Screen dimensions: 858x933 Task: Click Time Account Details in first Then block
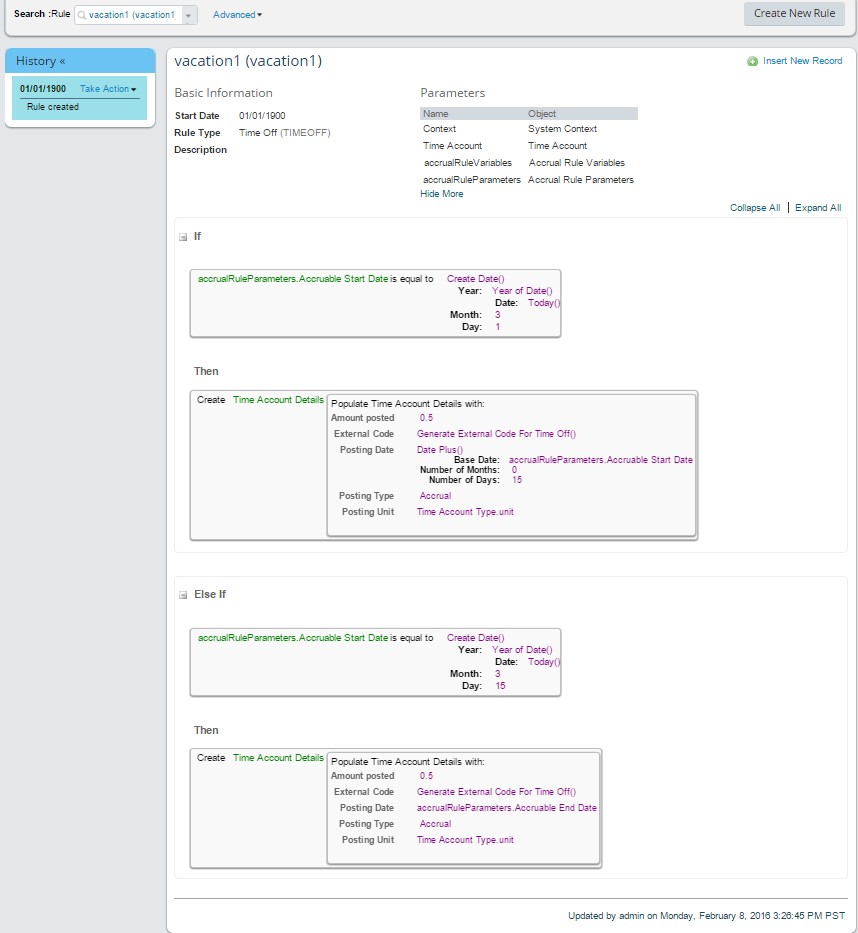(x=278, y=400)
